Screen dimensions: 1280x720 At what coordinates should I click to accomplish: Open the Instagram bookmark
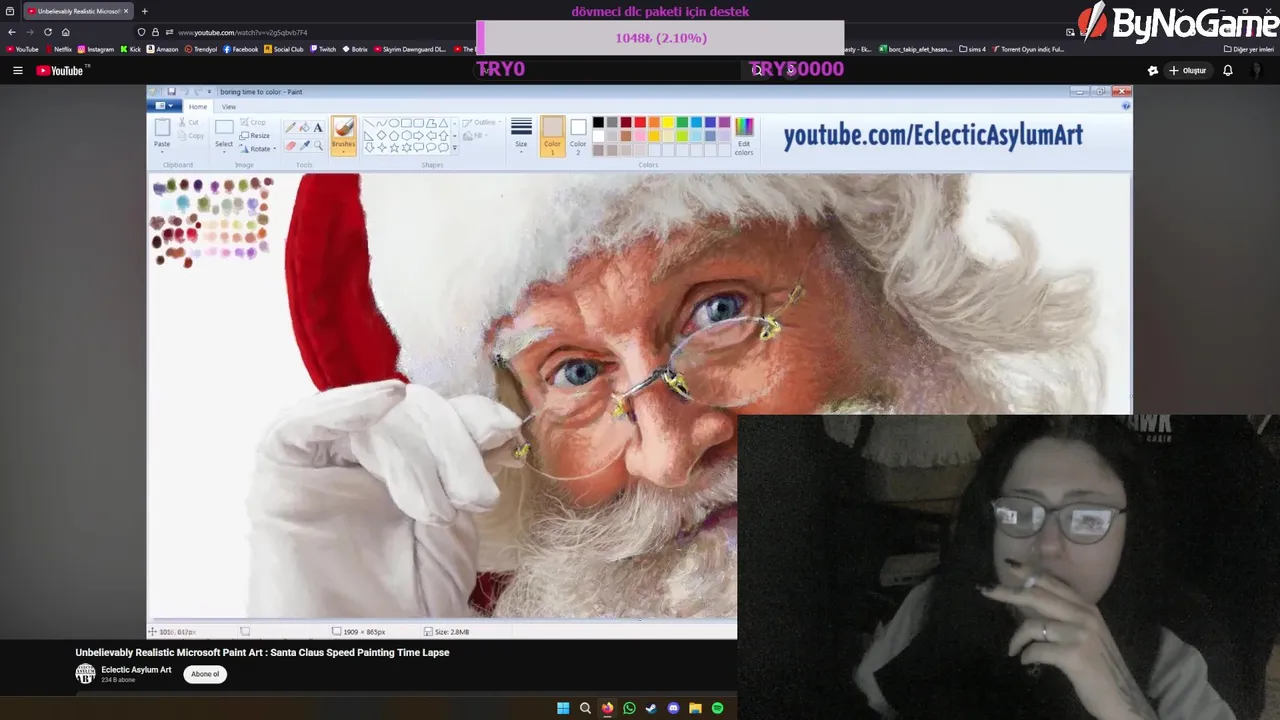(x=96, y=49)
